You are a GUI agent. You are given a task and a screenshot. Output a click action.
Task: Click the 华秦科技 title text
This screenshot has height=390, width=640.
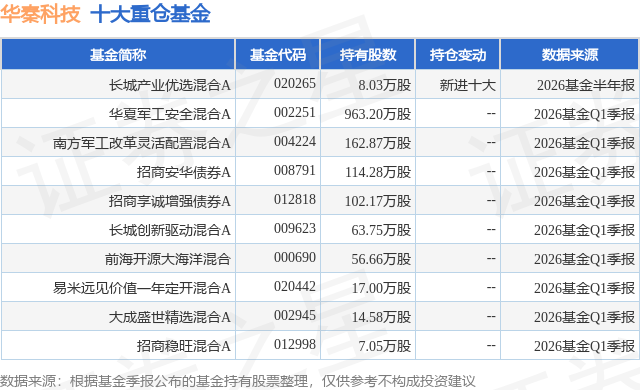[x=40, y=14]
